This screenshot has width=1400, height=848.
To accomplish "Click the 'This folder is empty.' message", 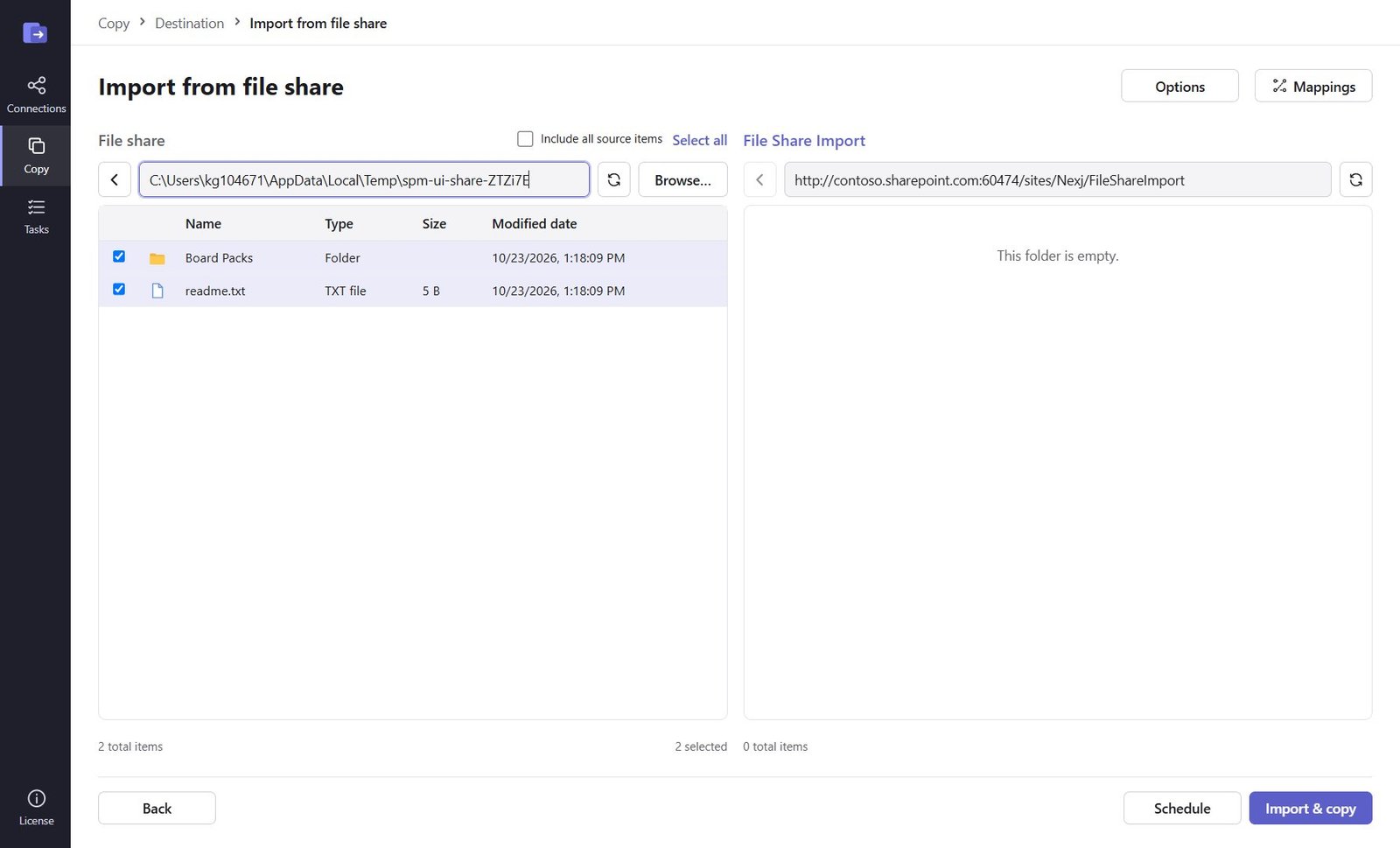I will [1058, 256].
